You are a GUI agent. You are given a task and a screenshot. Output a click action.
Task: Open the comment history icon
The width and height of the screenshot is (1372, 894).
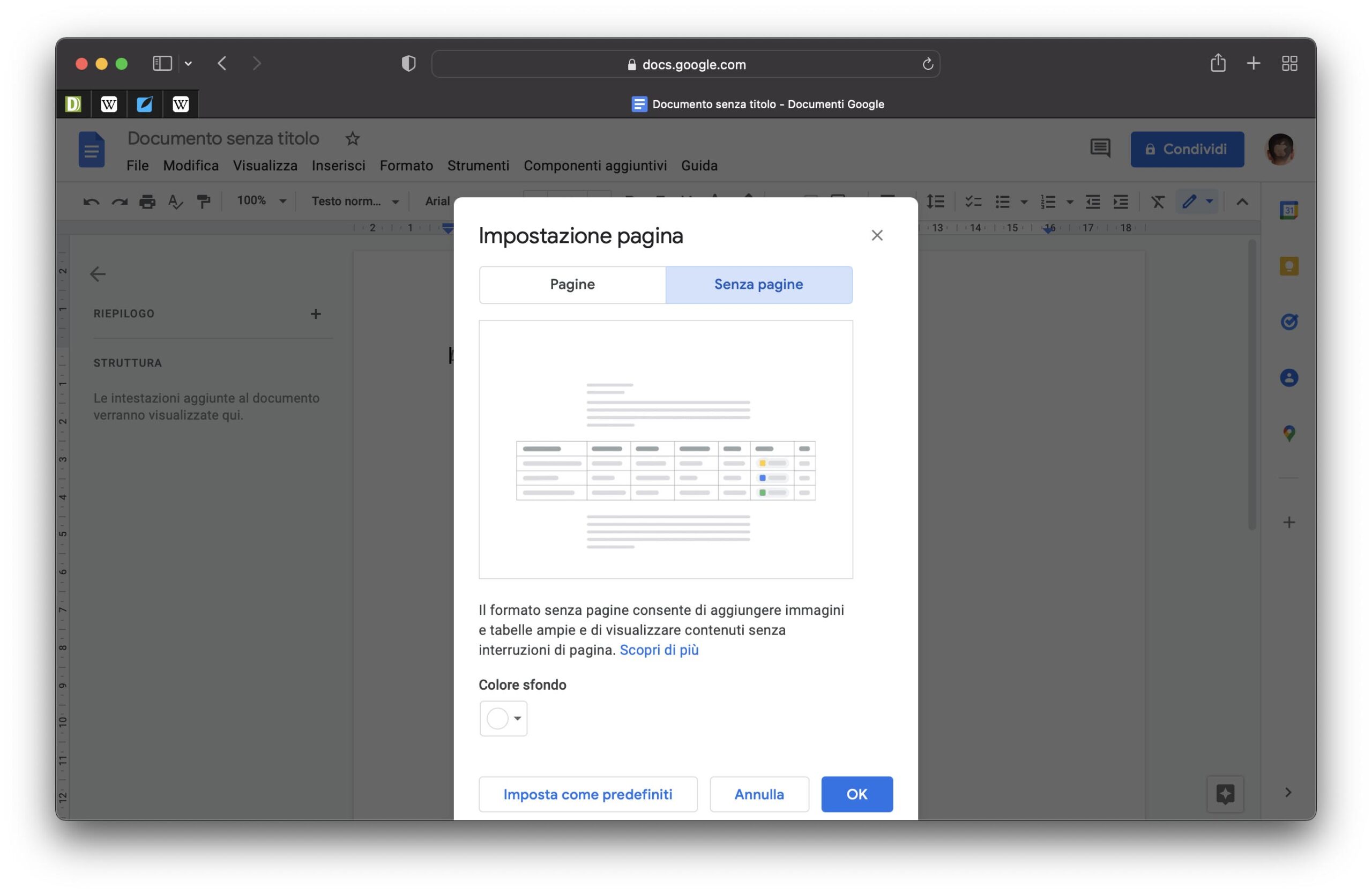point(1099,148)
